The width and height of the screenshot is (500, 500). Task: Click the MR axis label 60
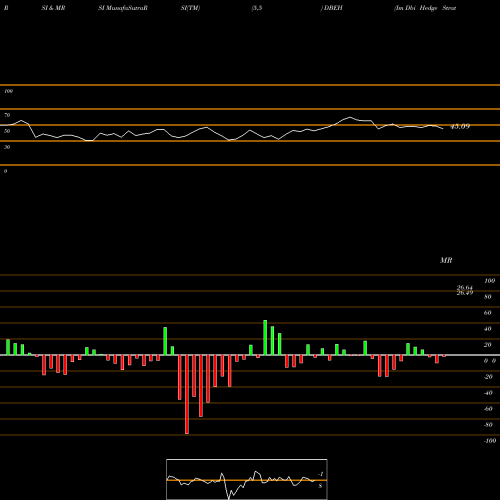488,313
